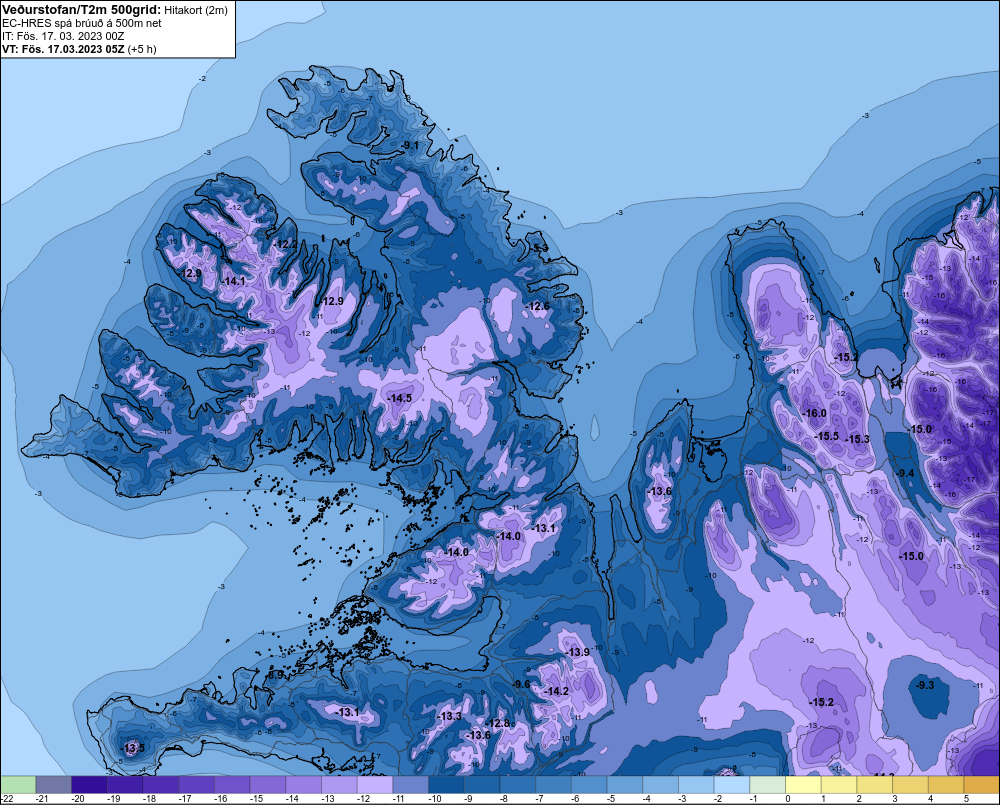Choose the legend swatch labeled -9

(482, 785)
